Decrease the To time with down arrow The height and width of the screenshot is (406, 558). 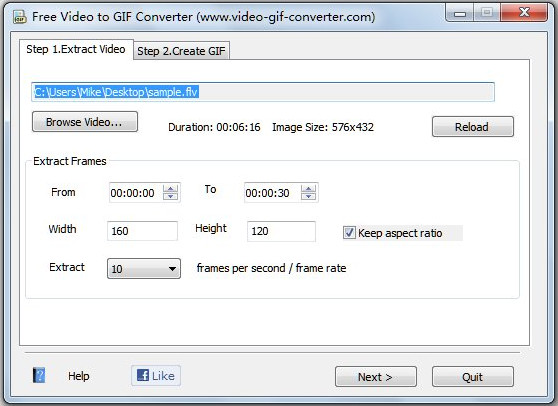pyautogui.click(x=308, y=196)
